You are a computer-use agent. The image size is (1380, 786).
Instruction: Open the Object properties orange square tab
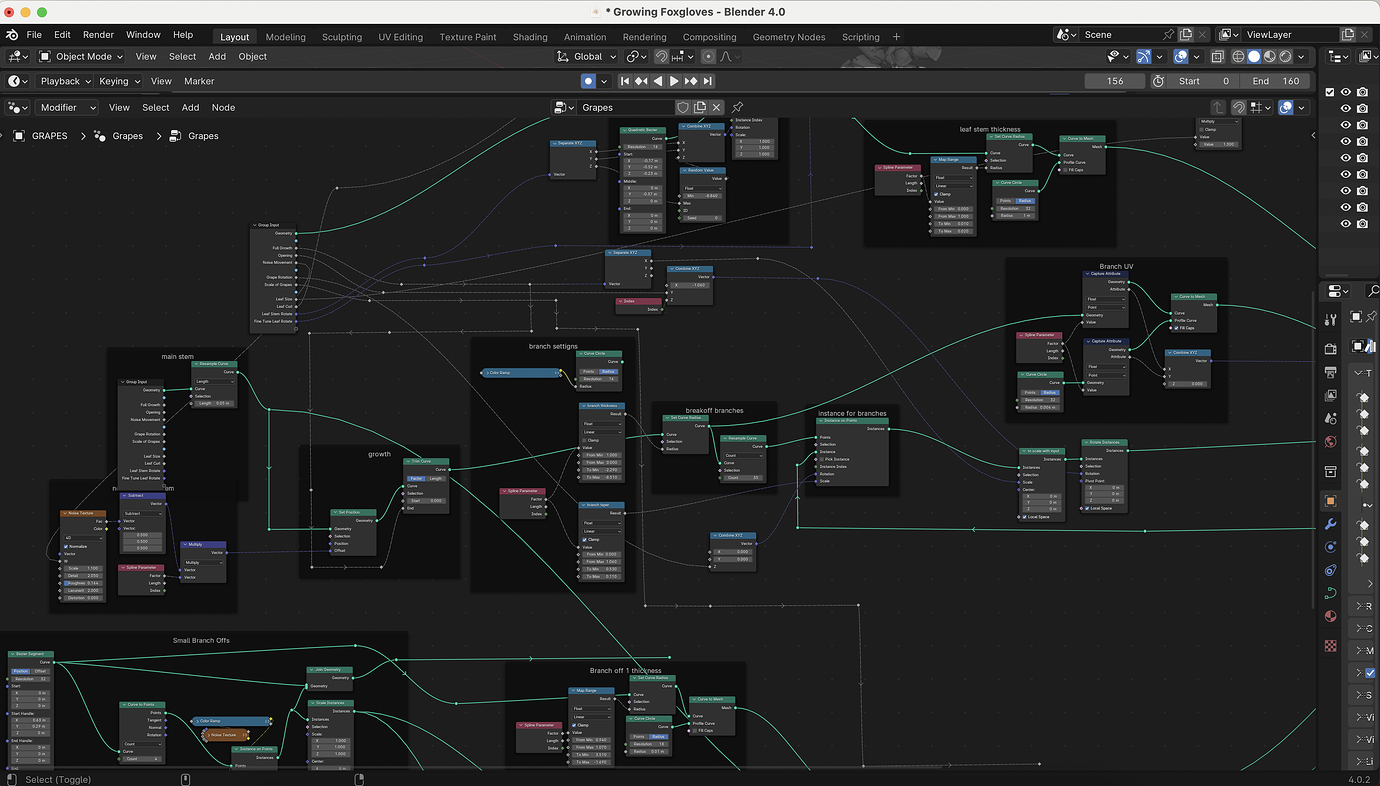1330,500
